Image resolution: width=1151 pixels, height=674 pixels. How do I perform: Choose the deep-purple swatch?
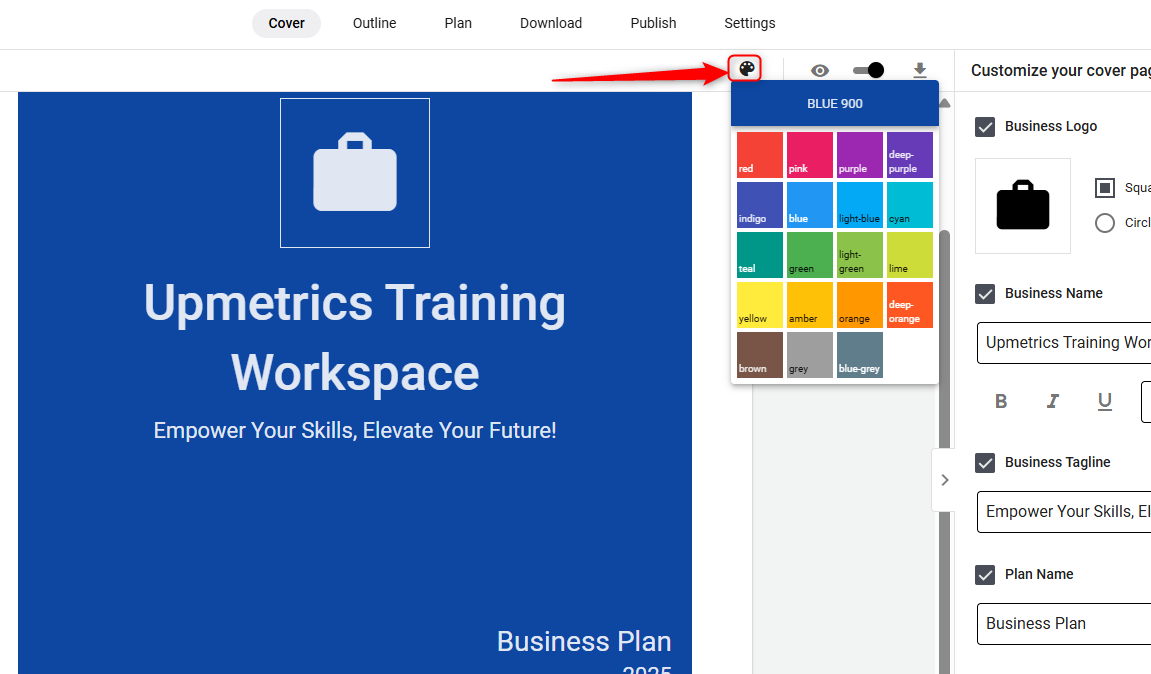point(909,155)
